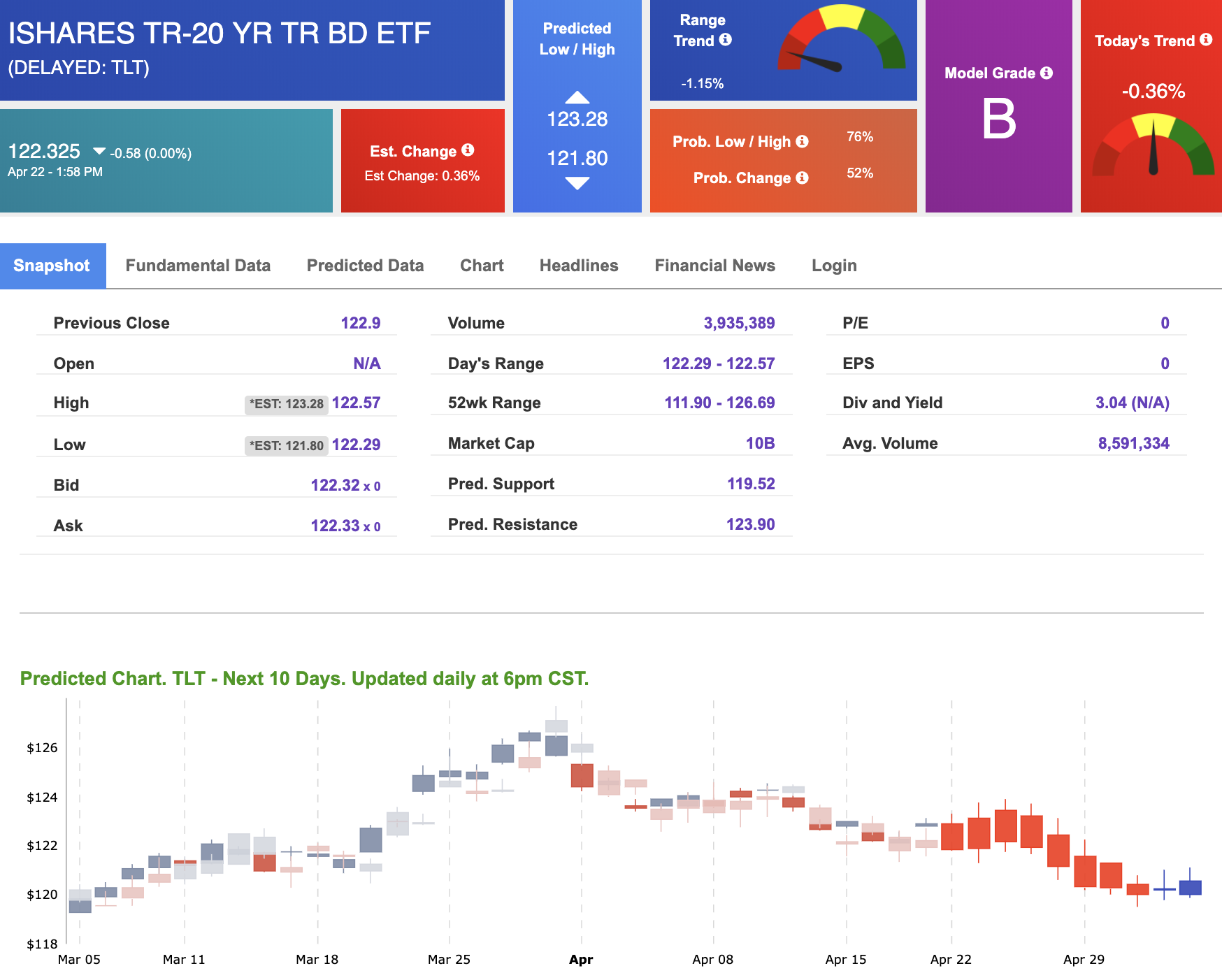
Task: Click the *EST: 121.80 badge in Low row
Action: point(287,446)
